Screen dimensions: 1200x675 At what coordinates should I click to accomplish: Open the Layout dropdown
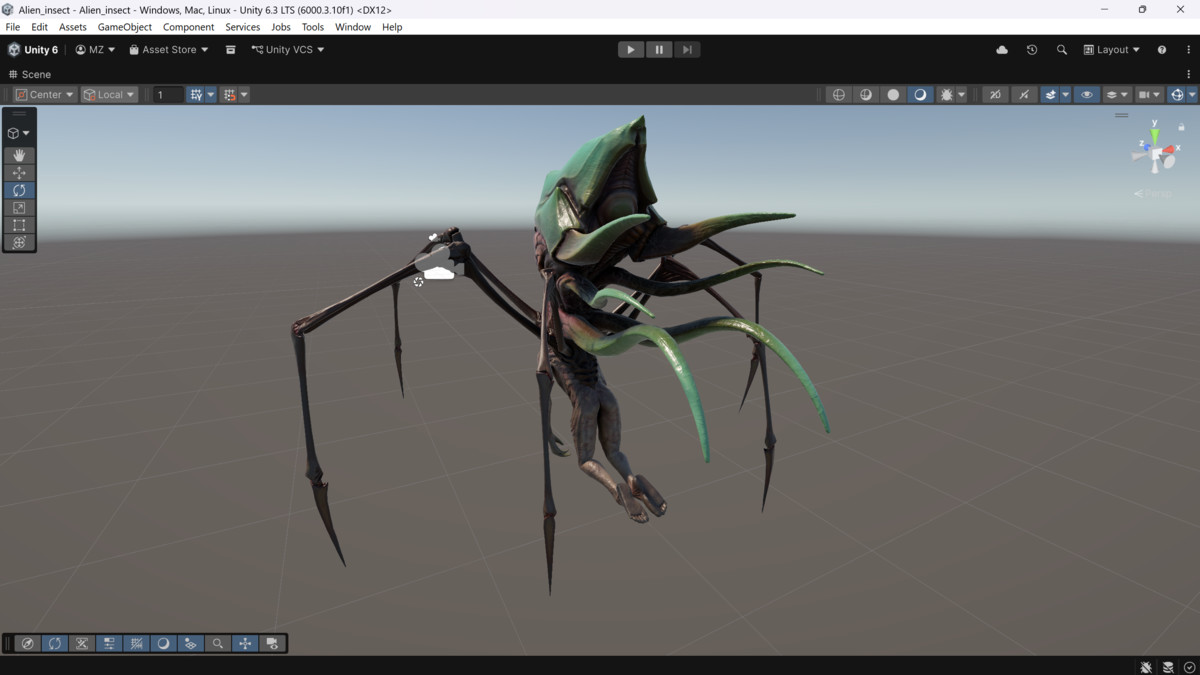click(x=1110, y=49)
